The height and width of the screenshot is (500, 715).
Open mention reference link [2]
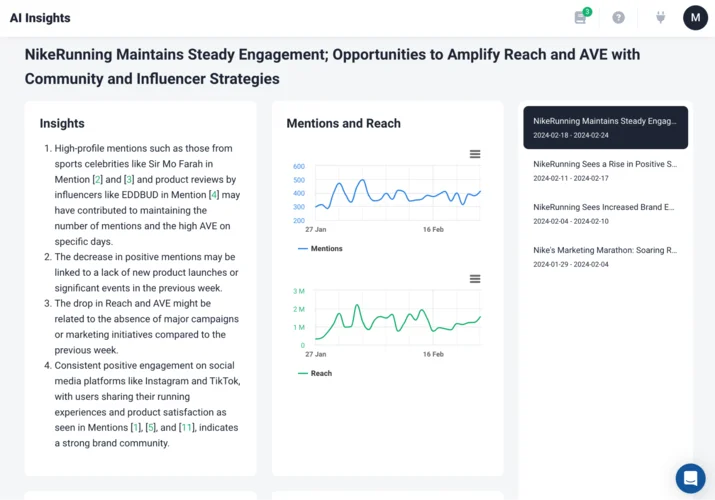point(98,179)
